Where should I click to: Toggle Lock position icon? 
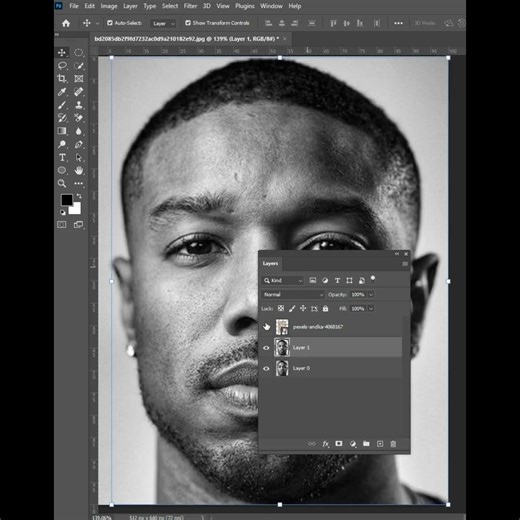(303, 308)
